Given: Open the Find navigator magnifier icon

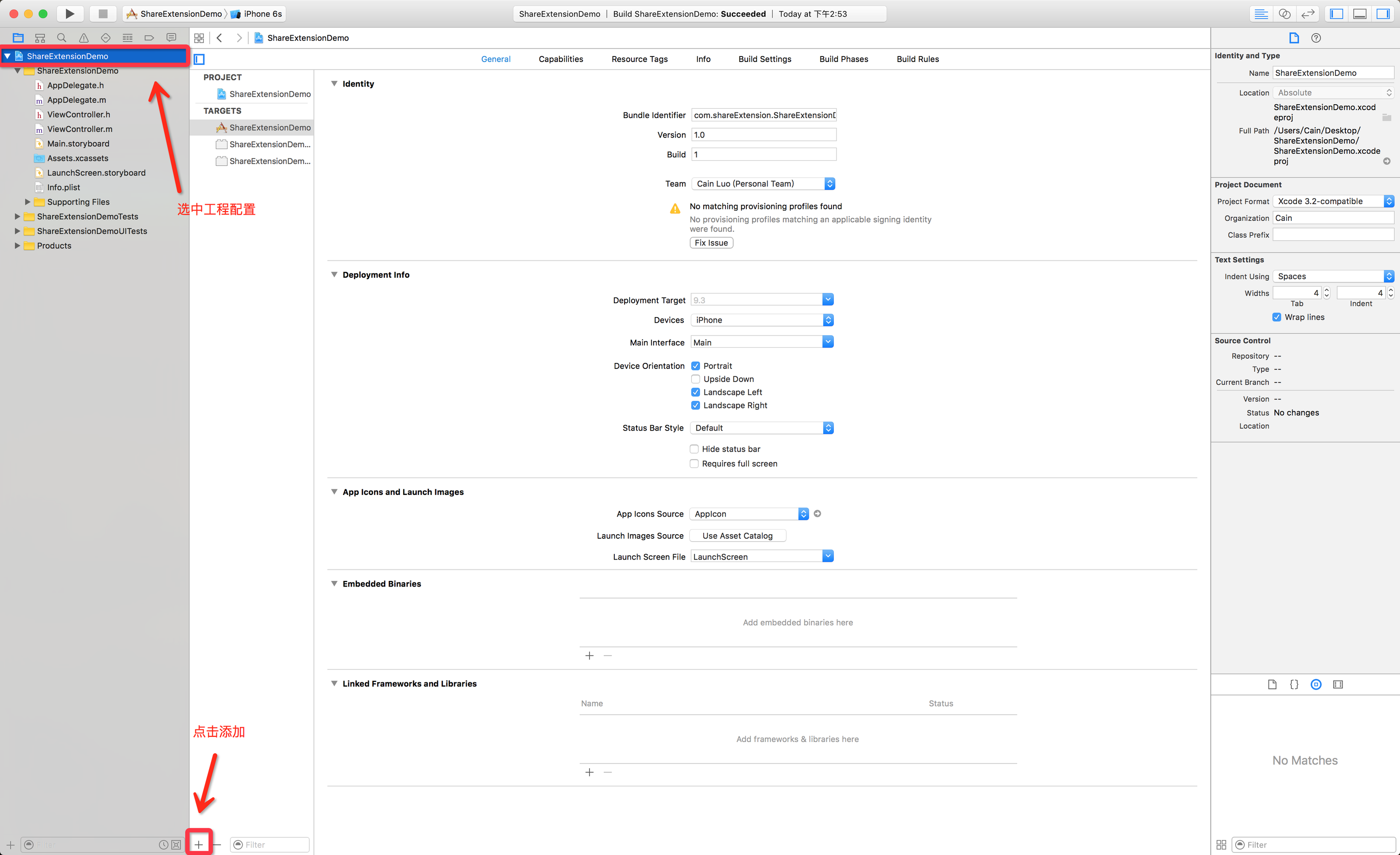Looking at the screenshot, I should [62, 38].
